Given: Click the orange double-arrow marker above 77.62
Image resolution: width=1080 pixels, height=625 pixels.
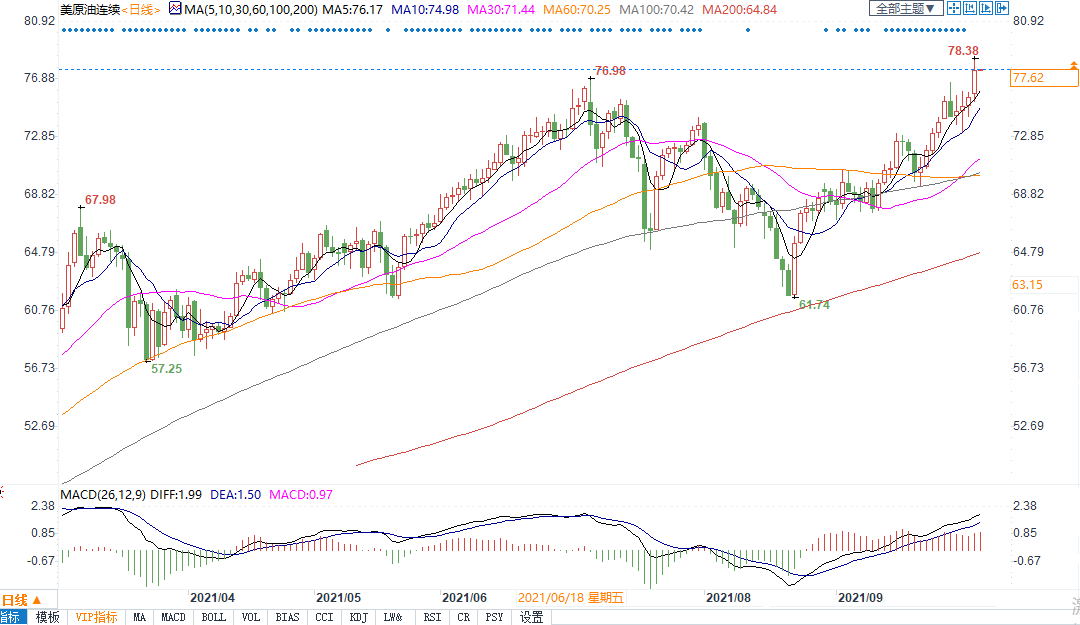Looking at the screenshot, I should 1073,65.
